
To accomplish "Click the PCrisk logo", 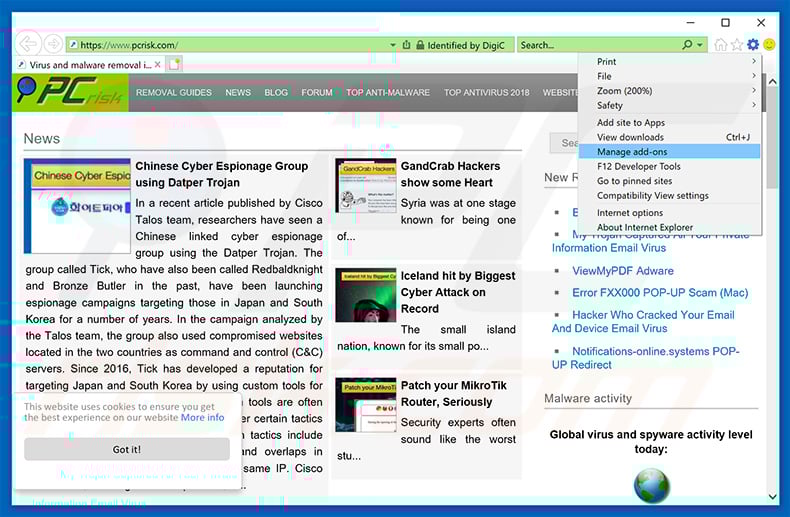I will 71,93.
